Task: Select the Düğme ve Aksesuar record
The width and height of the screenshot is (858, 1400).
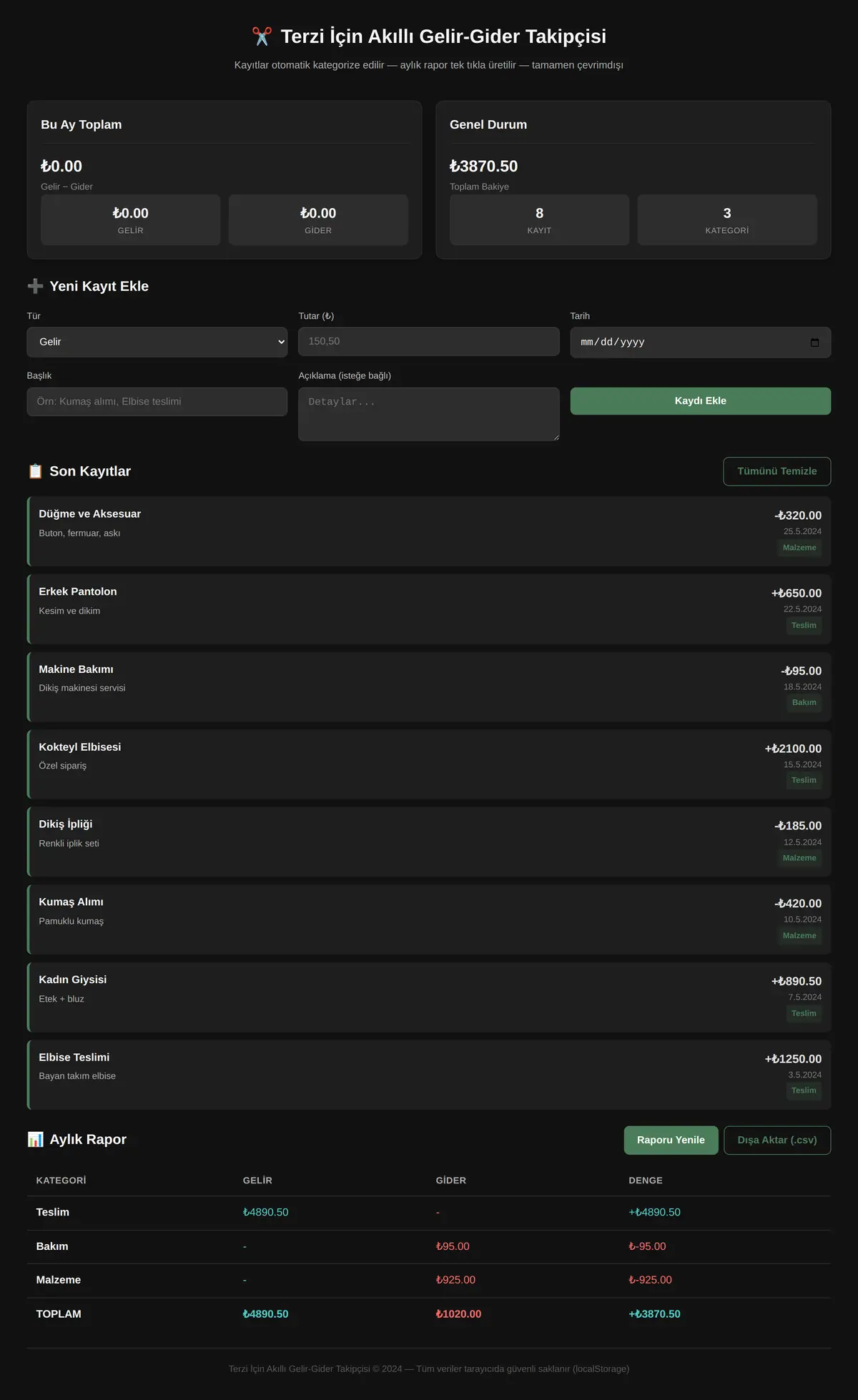Action: [x=429, y=531]
